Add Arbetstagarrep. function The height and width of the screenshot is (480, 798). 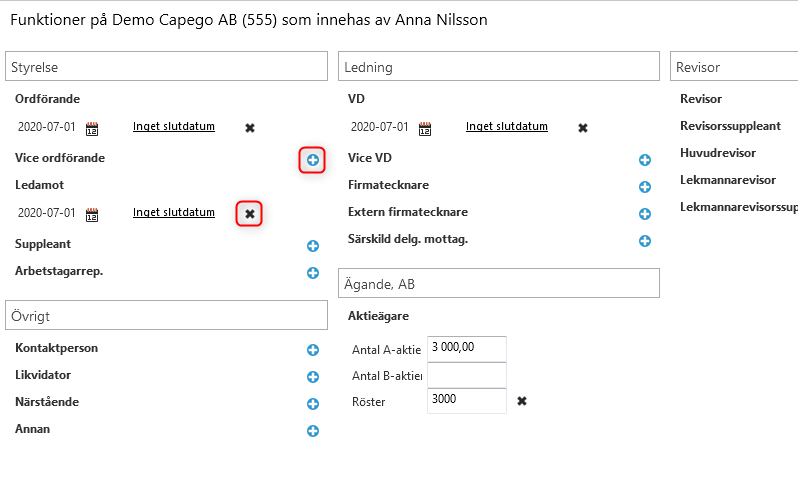pyautogui.click(x=312, y=273)
